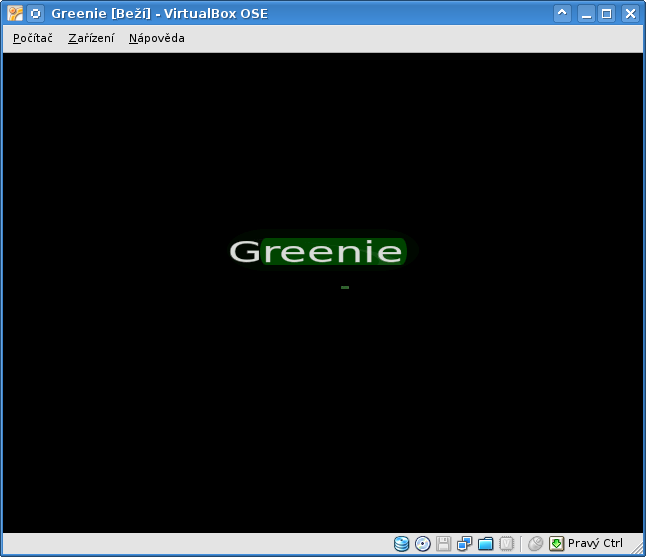Click the mouse capture status icon
The image size is (646, 557).
(x=535, y=544)
